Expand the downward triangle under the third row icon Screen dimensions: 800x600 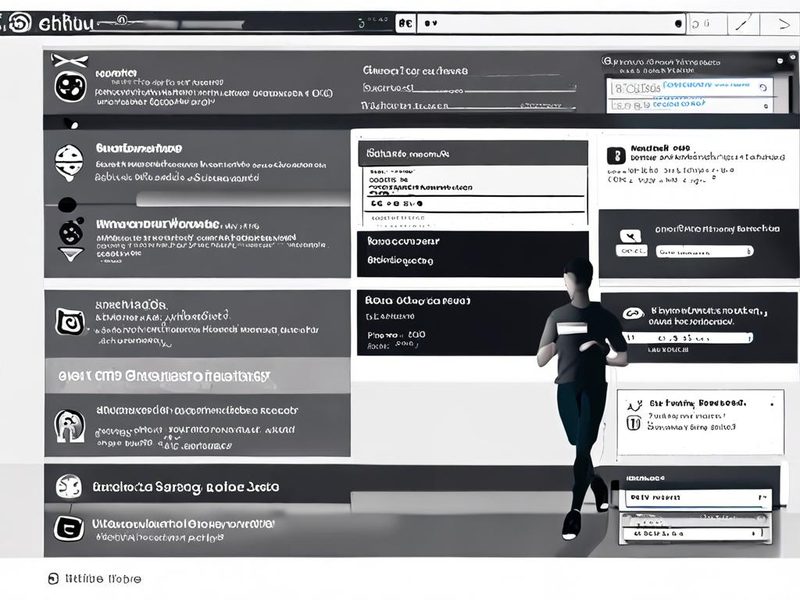71,254
